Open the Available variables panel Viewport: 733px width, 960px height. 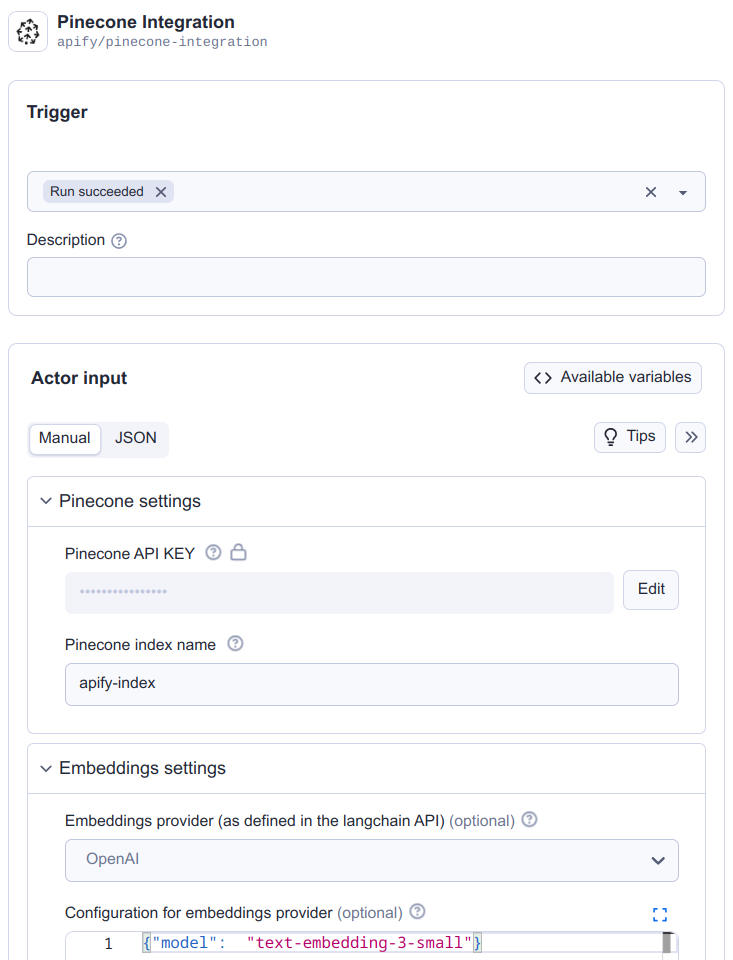click(x=612, y=377)
